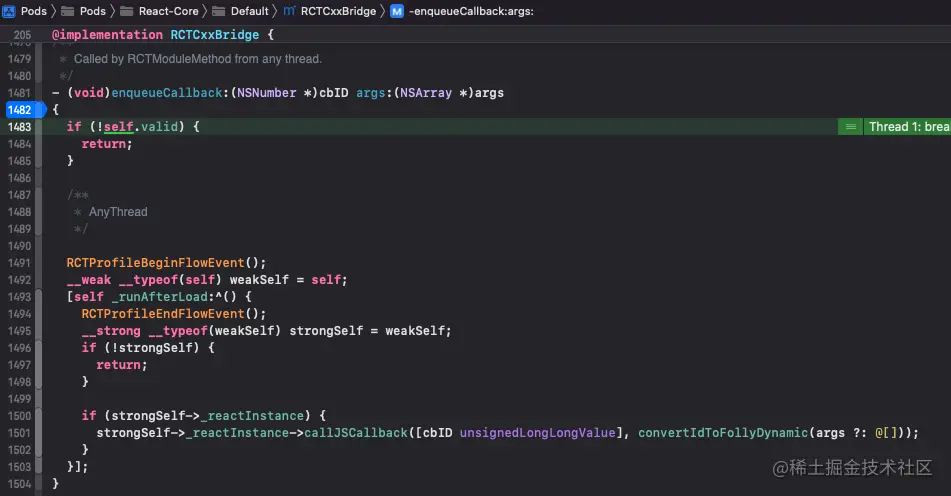951x496 pixels.
Task: Click the Objective-C file m icon
Action: click(x=289, y=11)
